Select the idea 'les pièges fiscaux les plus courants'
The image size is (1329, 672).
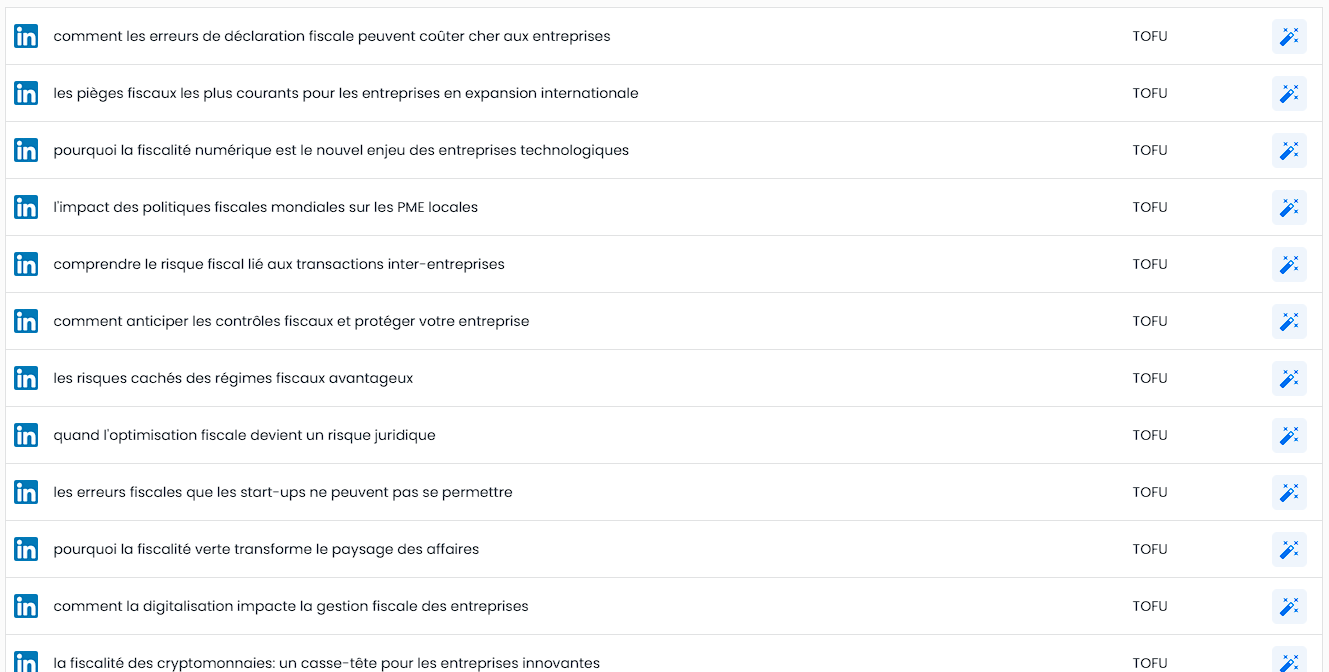(347, 93)
